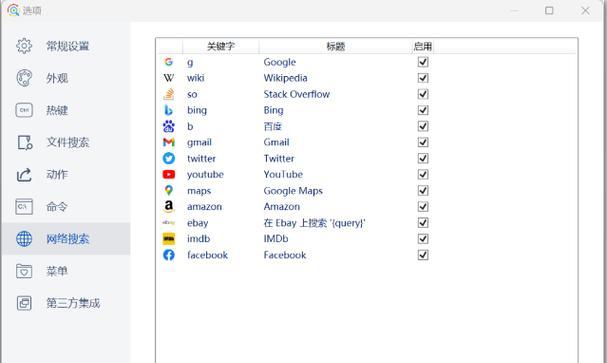Screen dimensions: 607x363
Task: Click the YouTube play icon
Action: coord(168,175)
